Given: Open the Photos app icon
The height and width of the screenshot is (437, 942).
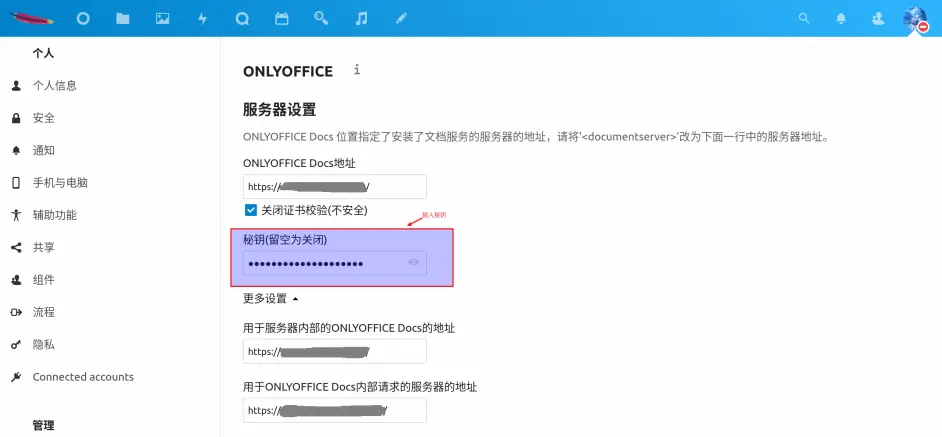Looking at the screenshot, I should tap(162, 18).
